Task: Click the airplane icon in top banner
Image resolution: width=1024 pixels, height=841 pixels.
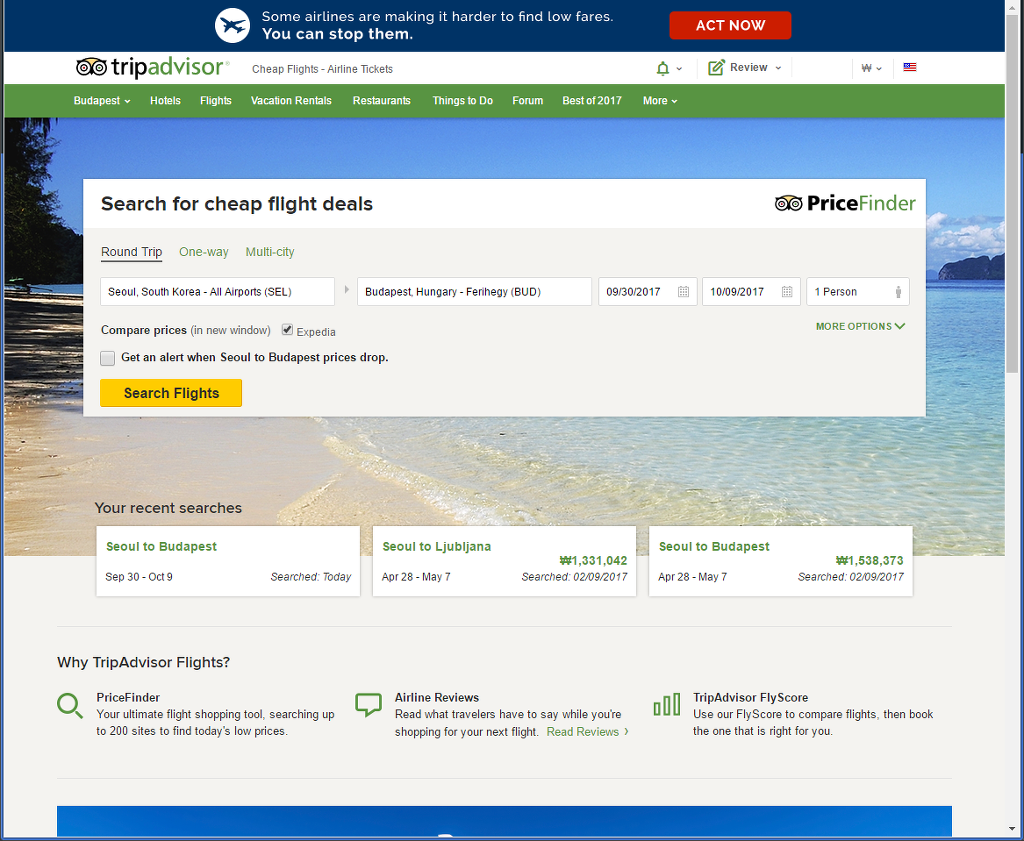Action: coord(232,25)
